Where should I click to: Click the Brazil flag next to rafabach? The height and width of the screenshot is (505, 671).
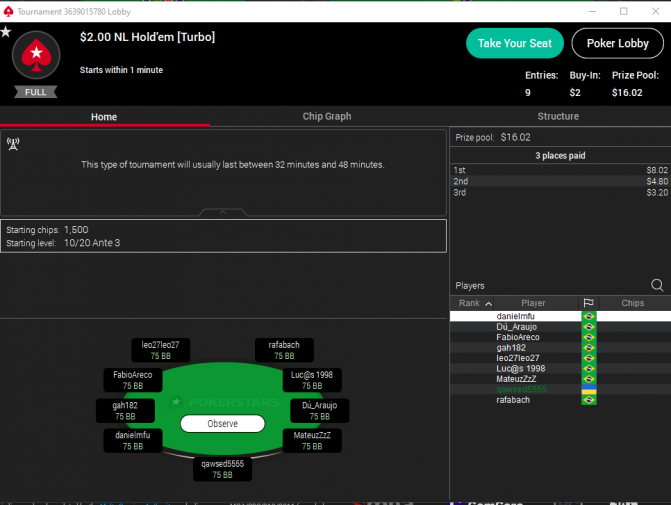[x=589, y=400]
